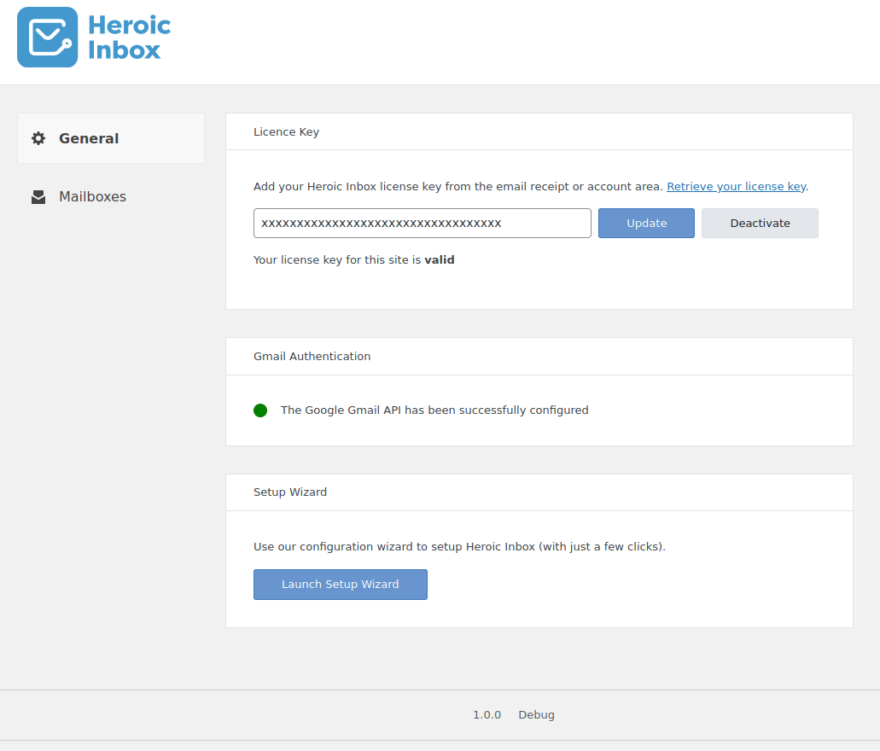
Task: Focus the license key input field
Action: point(422,223)
